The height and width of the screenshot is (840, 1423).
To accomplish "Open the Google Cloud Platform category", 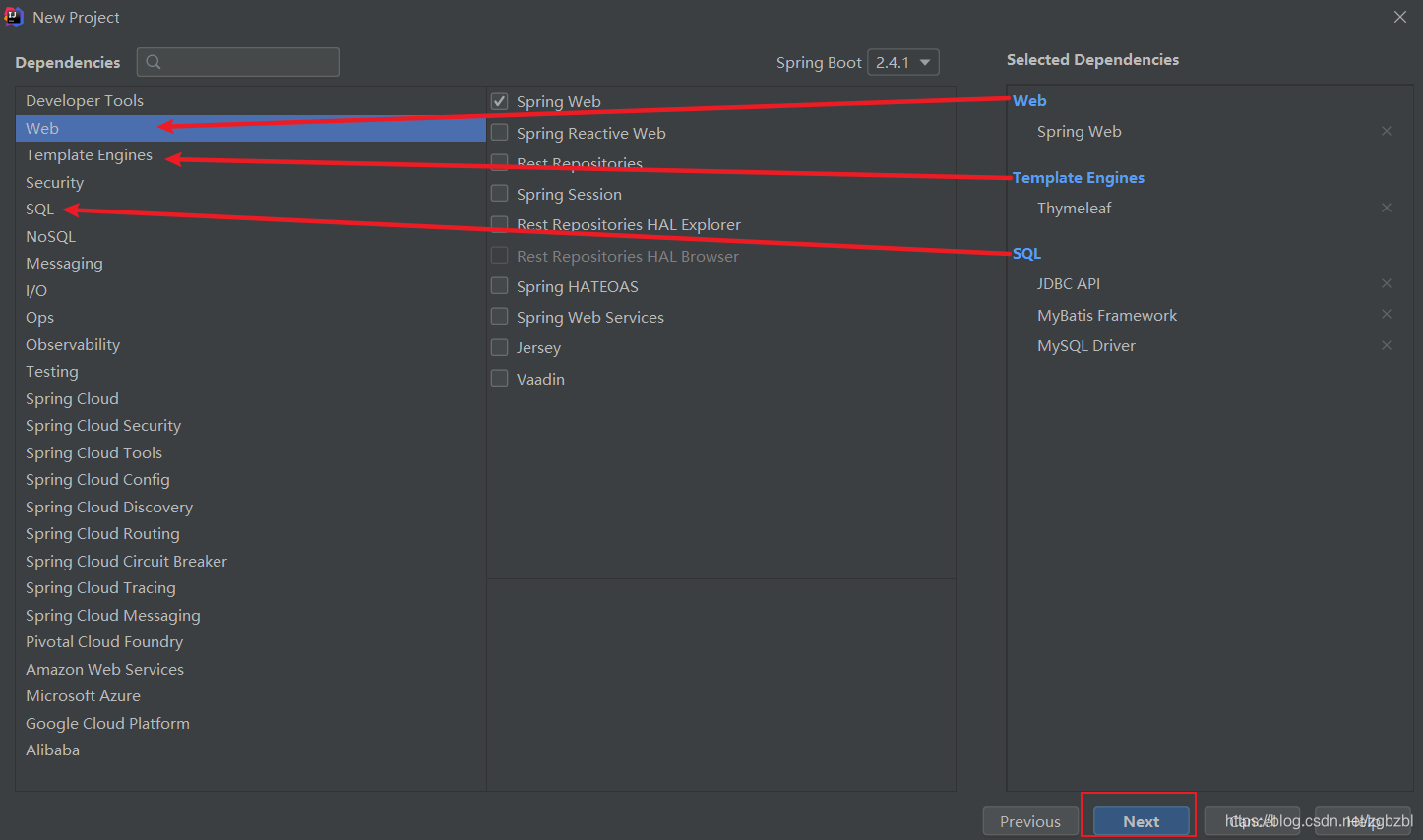I will click(x=250, y=723).
